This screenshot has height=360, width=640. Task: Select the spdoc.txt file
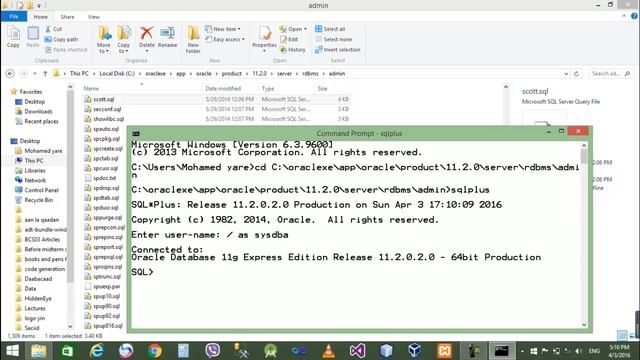pyautogui.click(x=104, y=178)
